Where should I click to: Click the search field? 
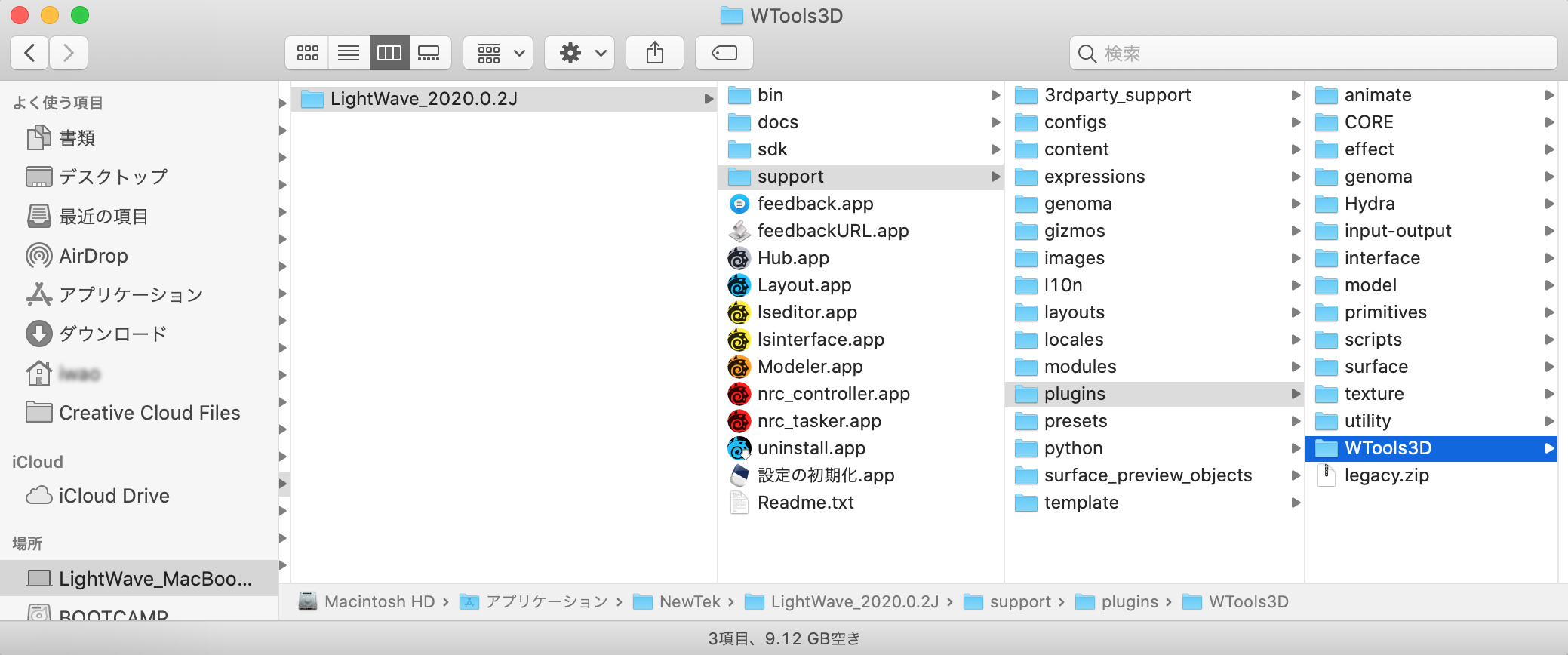click(1313, 53)
